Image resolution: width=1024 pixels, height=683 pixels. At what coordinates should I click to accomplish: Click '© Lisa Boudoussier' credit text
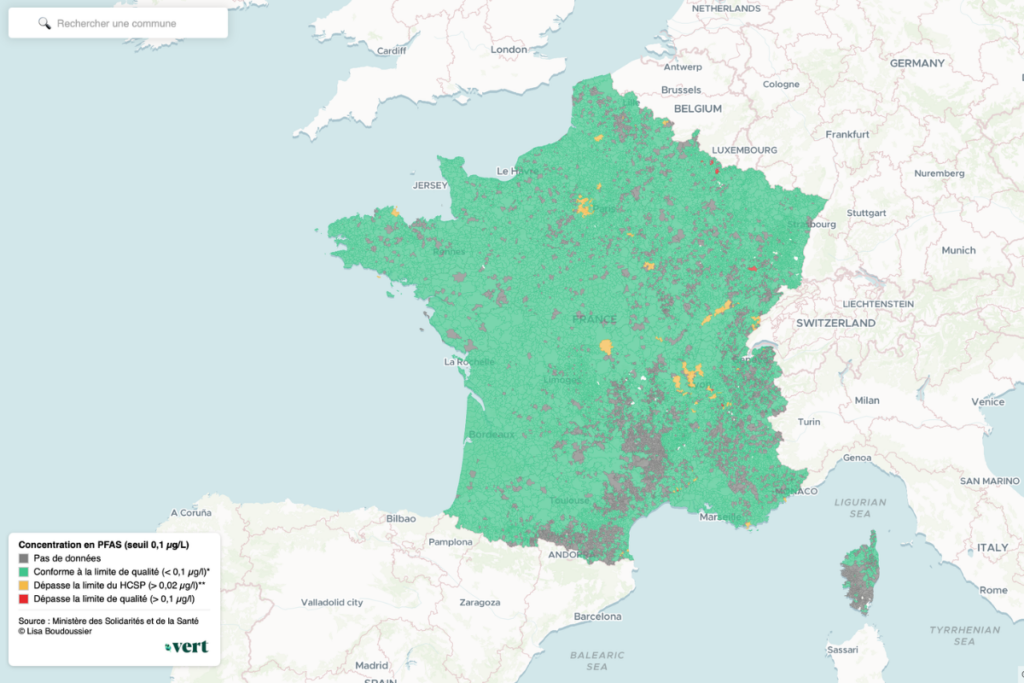(56, 631)
